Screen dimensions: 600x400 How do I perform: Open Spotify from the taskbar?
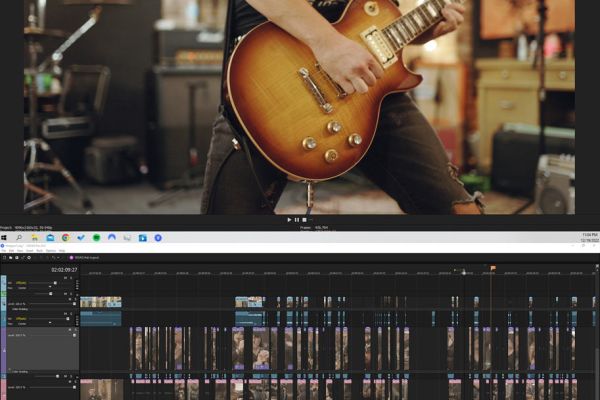[96, 238]
